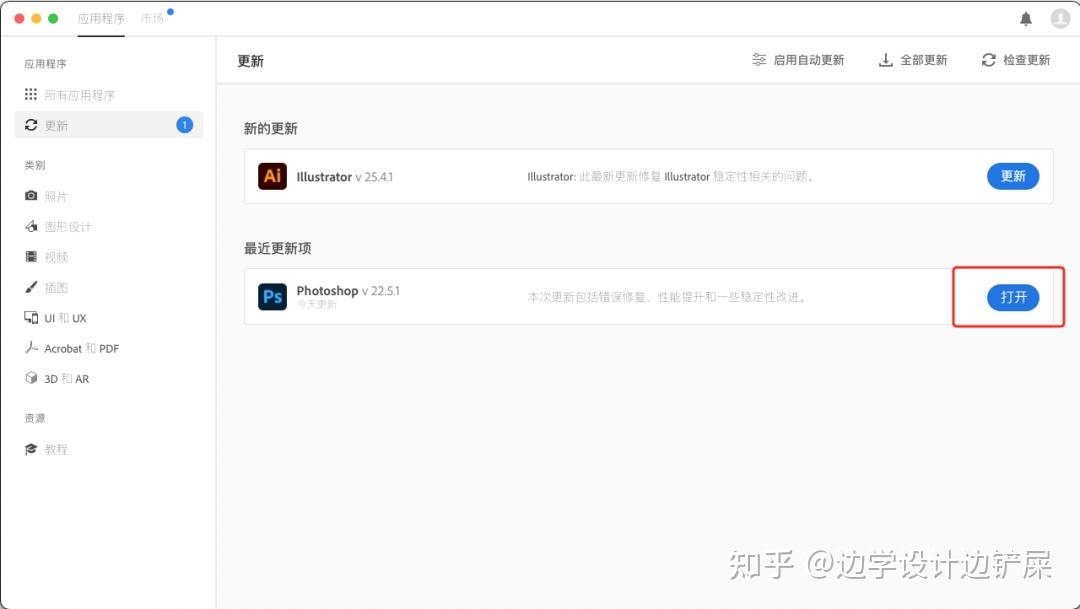Click the green fullscreen window button
Image resolution: width=1080 pixels, height=609 pixels.
point(53,19)
